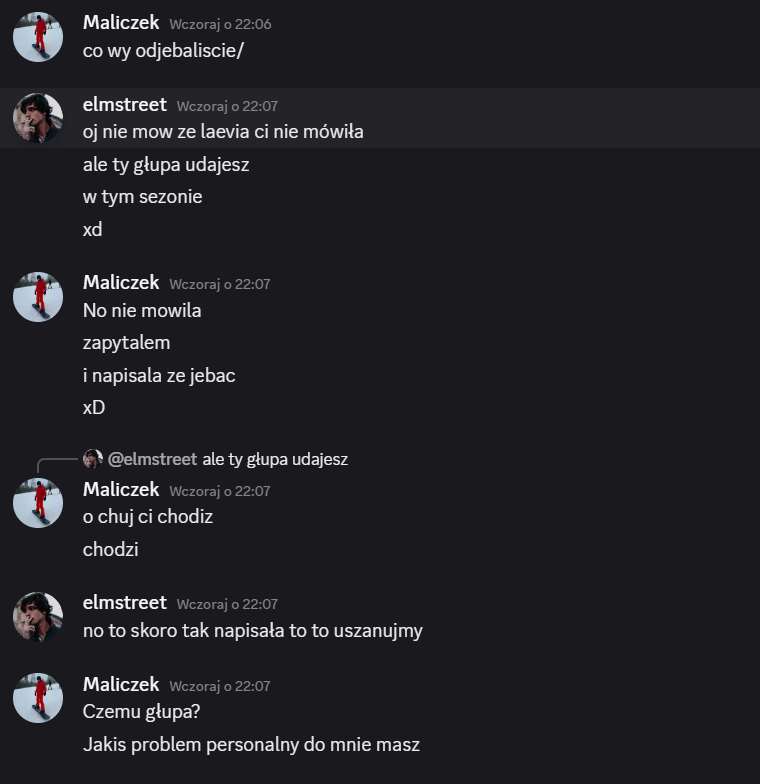Open elmstreet's avatar next to "oj nie mow" message

click(38, 119)
